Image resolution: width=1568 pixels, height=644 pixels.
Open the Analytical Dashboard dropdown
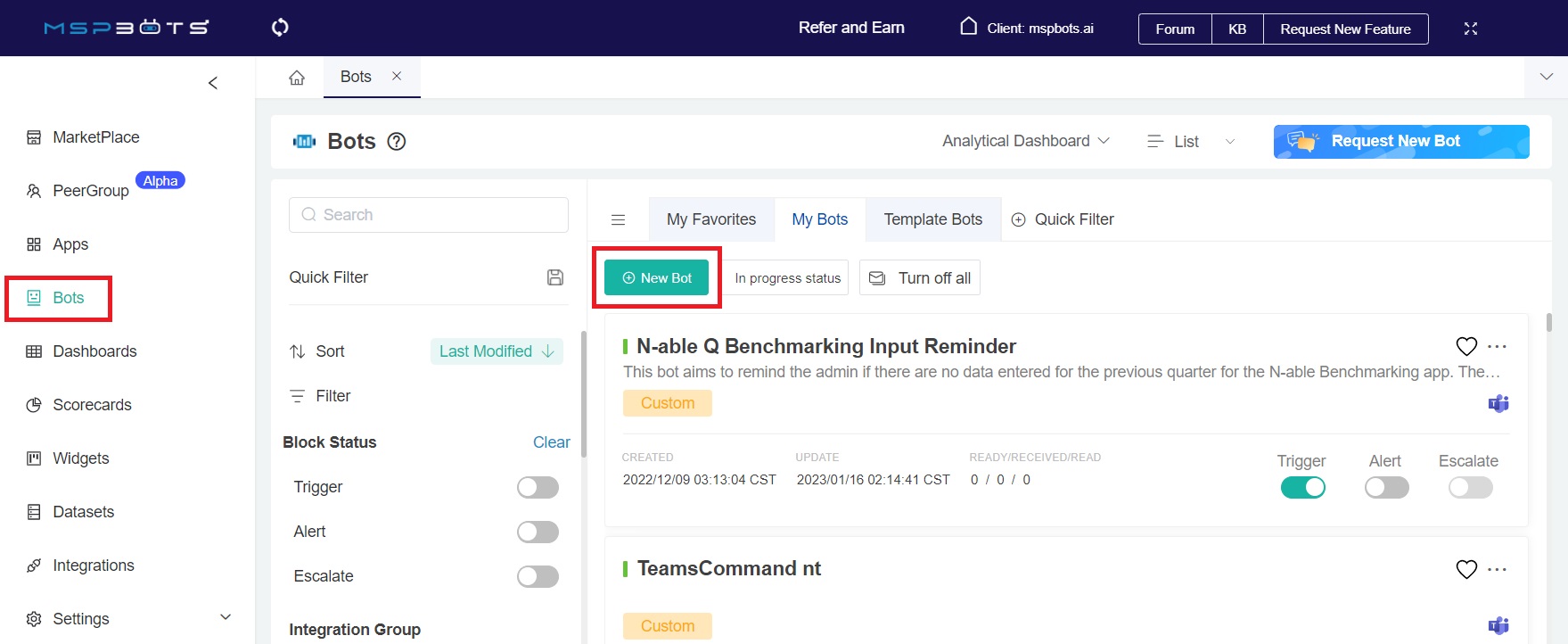[1025, 141]
